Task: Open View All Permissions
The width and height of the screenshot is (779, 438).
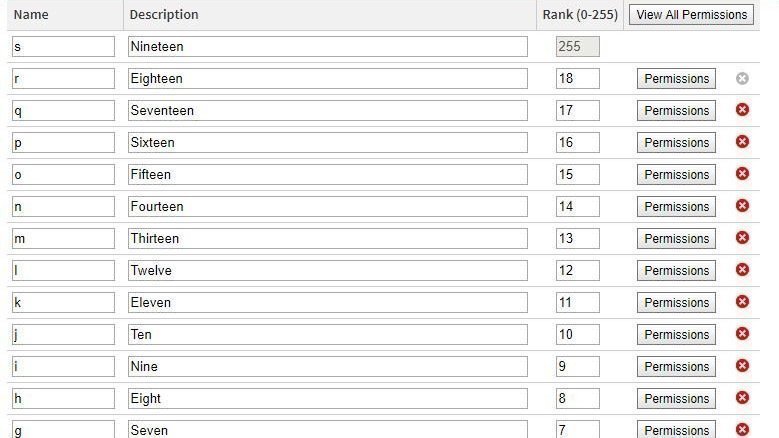Action: tap(691, 15)
